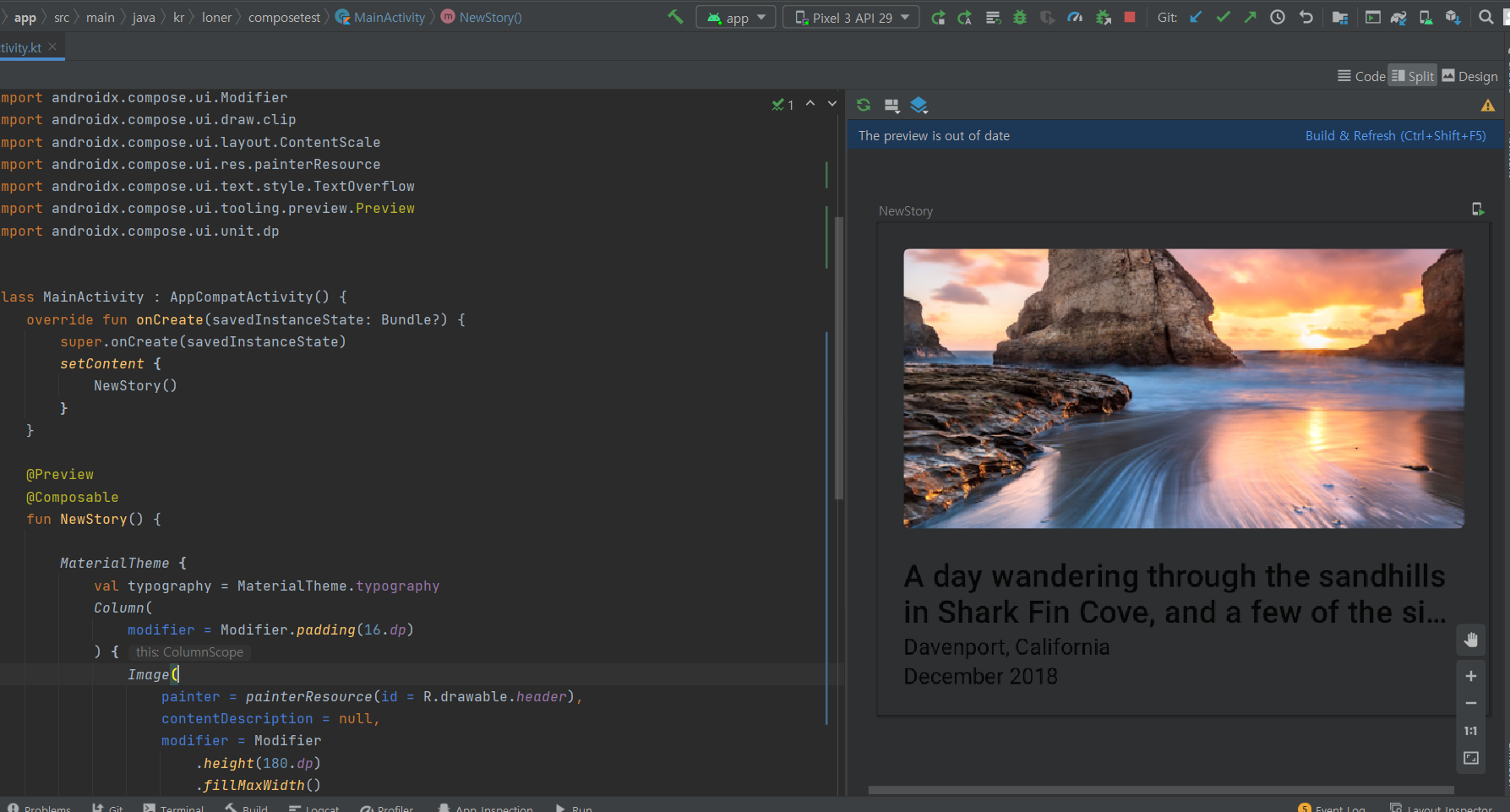Stop the running app with red square

1130,17
